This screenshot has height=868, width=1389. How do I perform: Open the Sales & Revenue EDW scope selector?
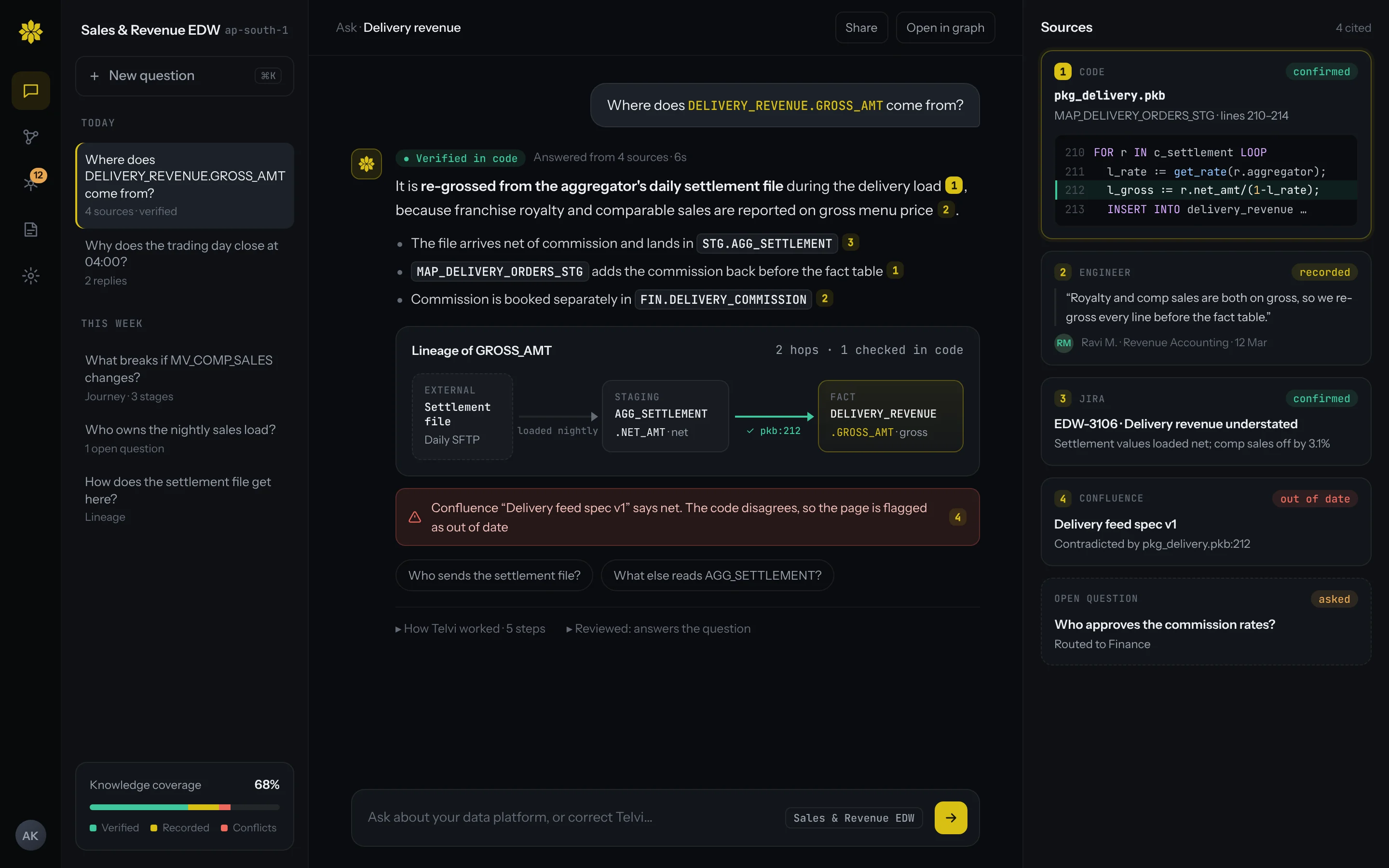[x=854, y=818]
